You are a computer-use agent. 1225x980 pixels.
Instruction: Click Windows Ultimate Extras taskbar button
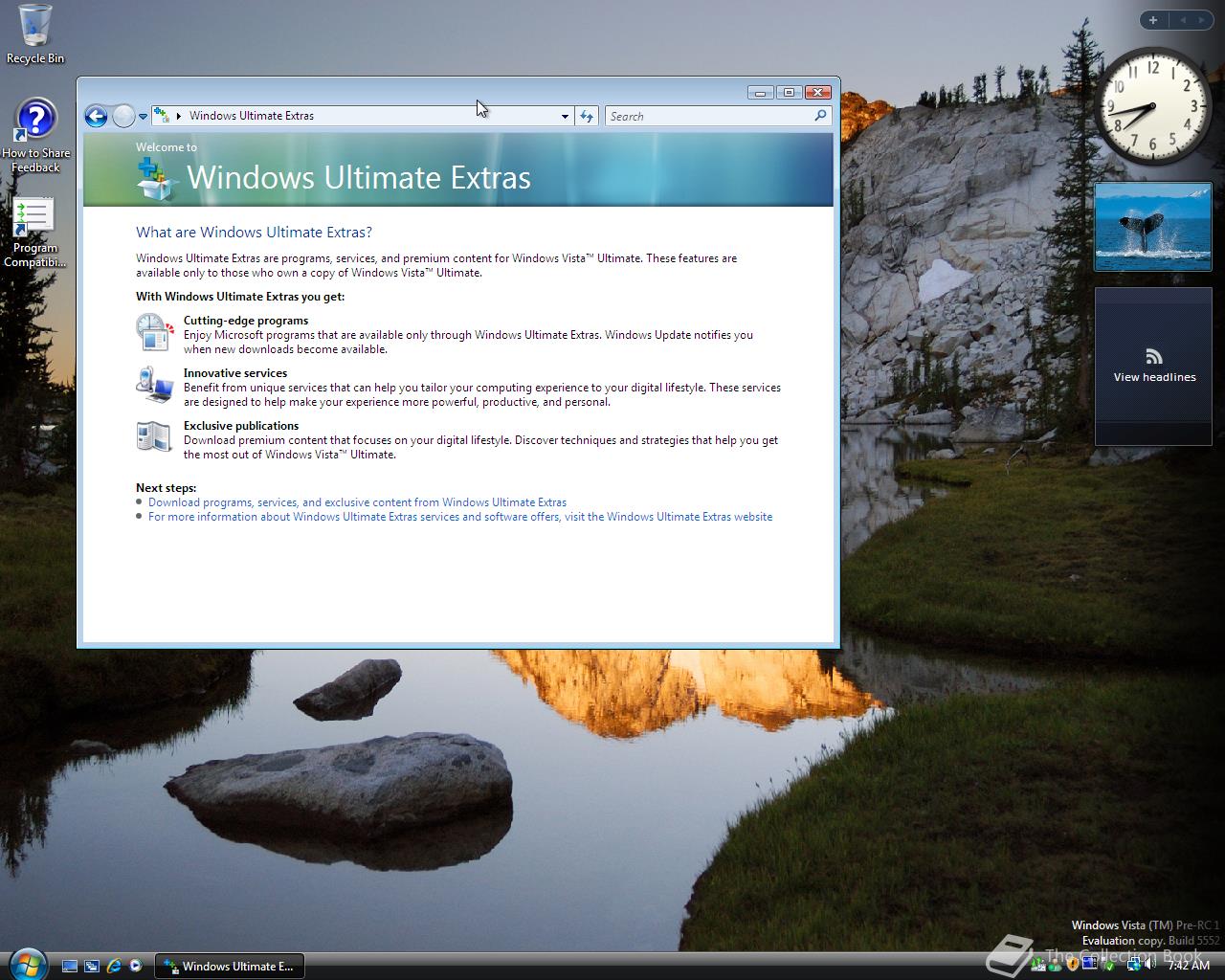pos(230,967)
